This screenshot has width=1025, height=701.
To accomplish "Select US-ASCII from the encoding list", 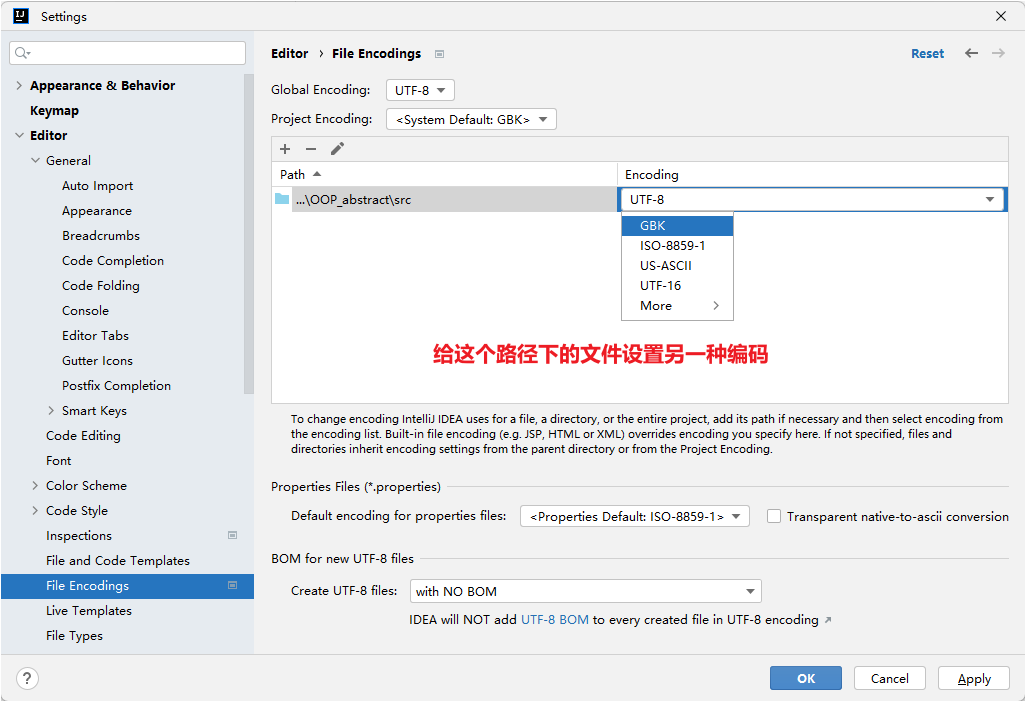I will (x=677, y=265).
